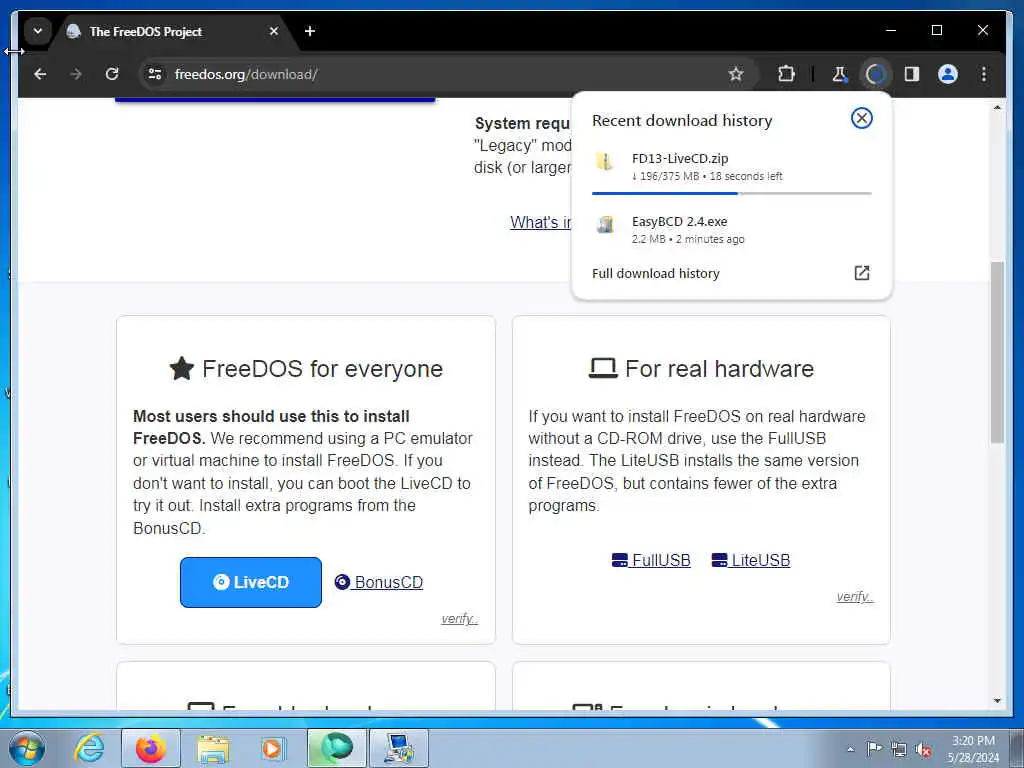Click Full download history text

(656, 274)
